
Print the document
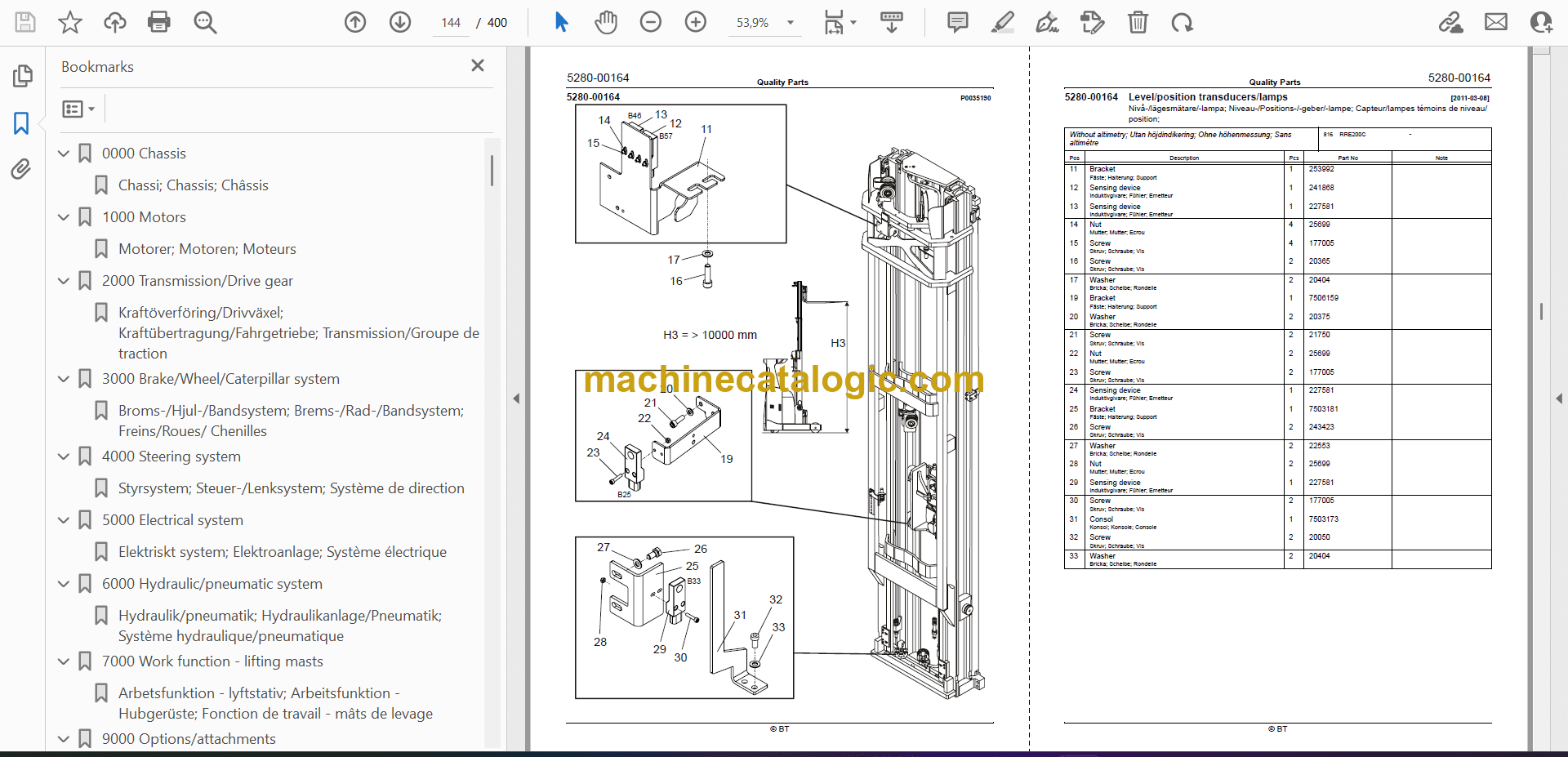(159, 22)
